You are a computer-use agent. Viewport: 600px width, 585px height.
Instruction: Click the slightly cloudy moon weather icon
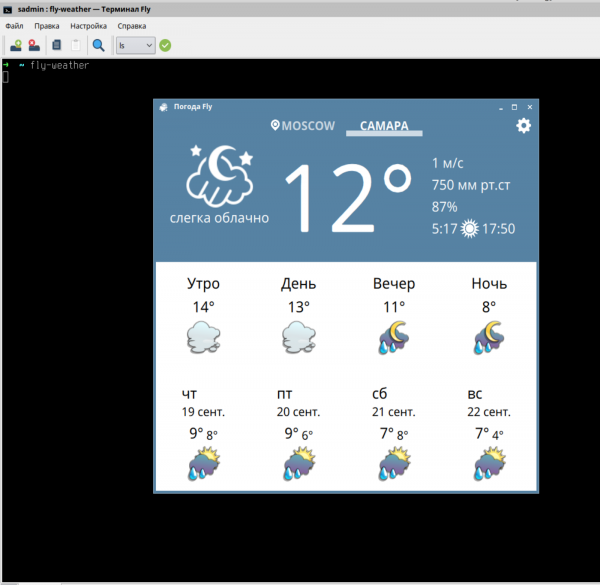(219, 175)
